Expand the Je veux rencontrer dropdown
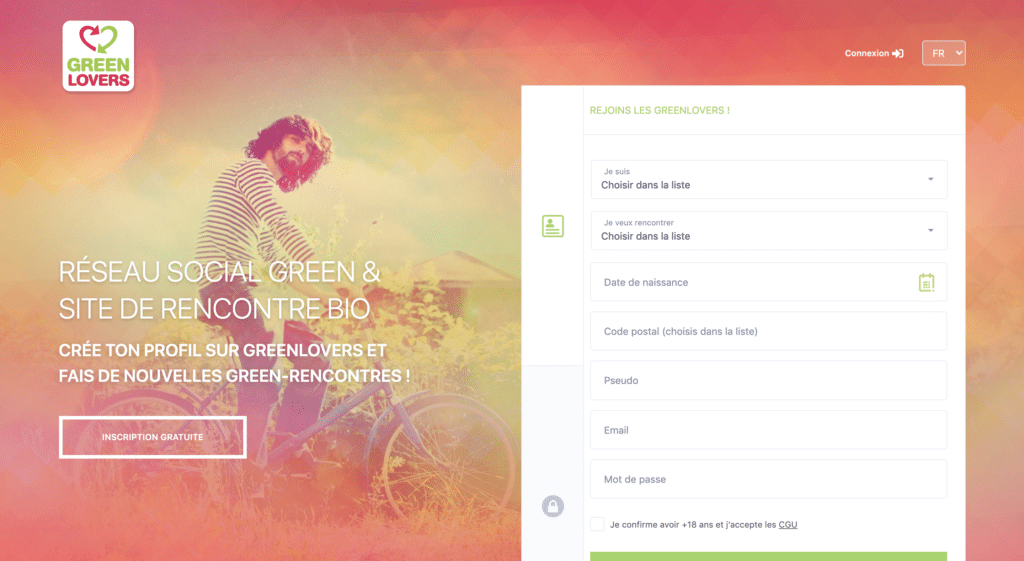 click(x=769, y=231)
